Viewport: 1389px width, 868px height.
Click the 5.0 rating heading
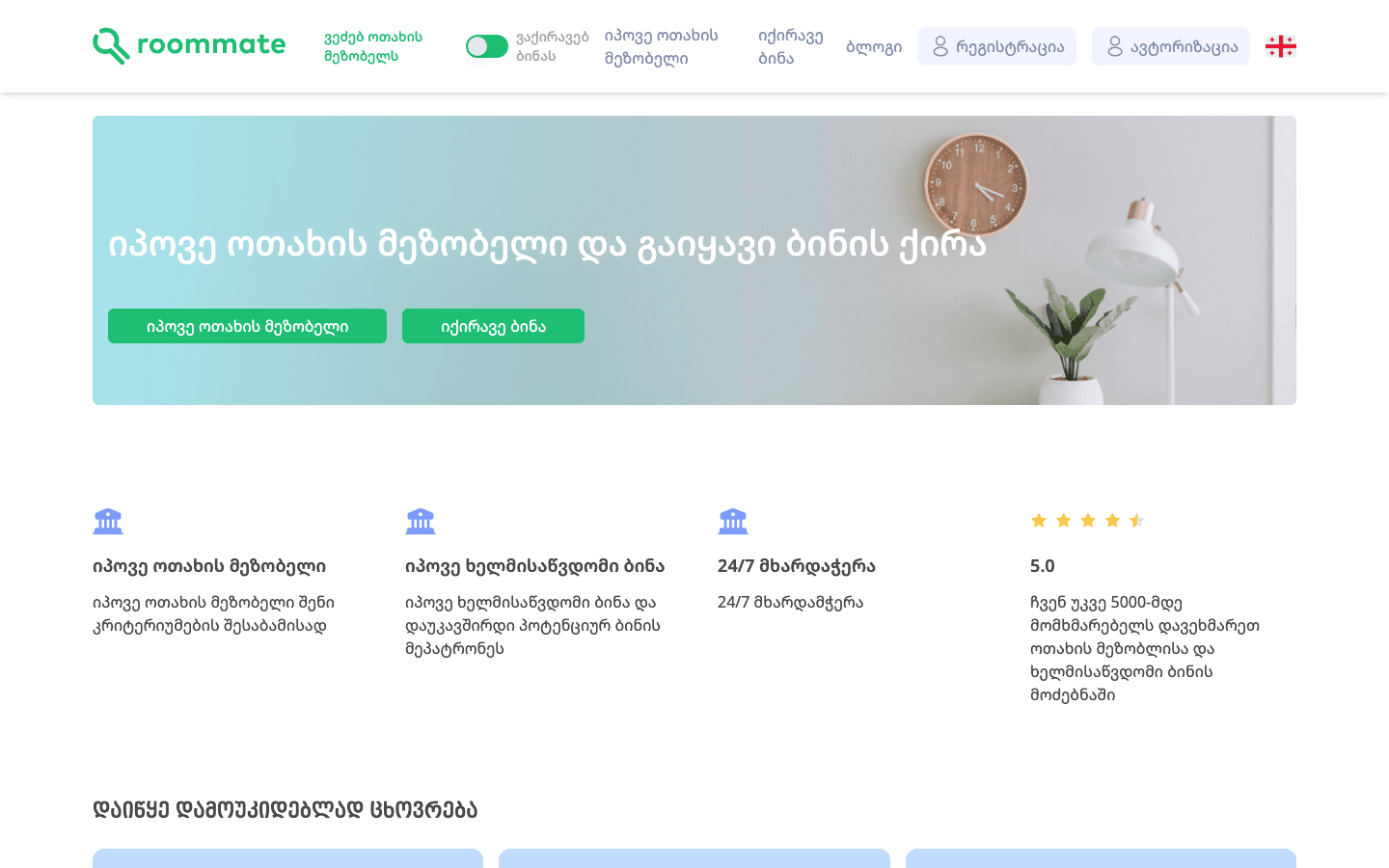tap(1042, 566)
